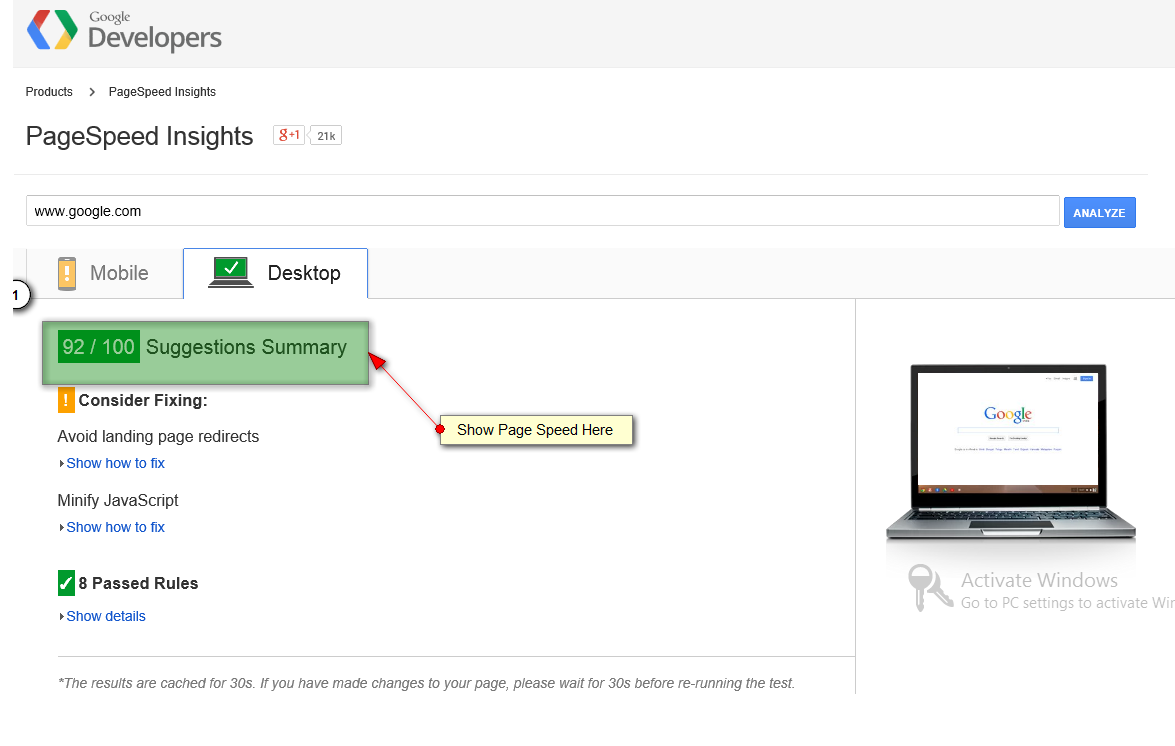Select the Desktop tab

(275, 273)
